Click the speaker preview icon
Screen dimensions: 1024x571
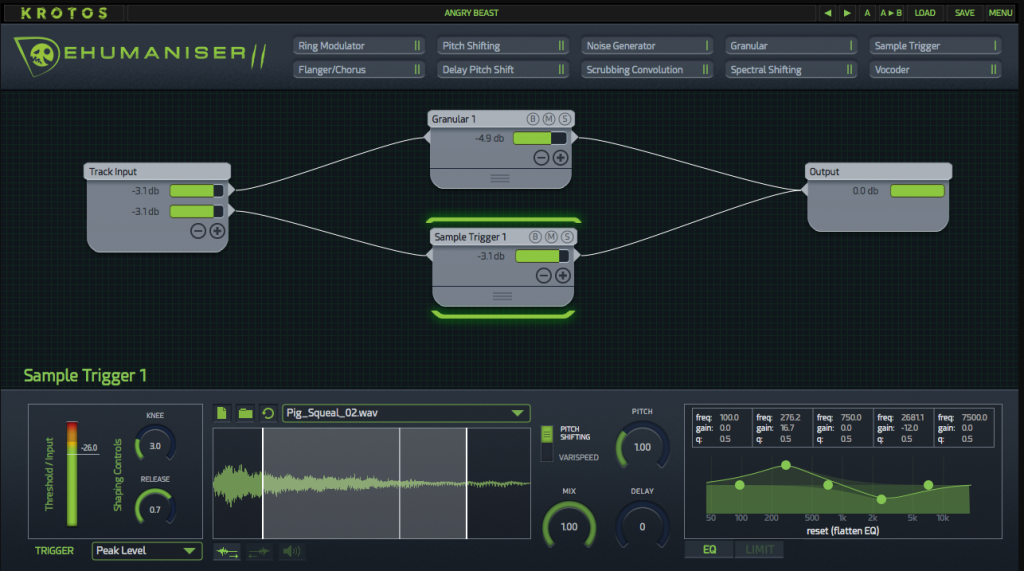pos(291,552)
